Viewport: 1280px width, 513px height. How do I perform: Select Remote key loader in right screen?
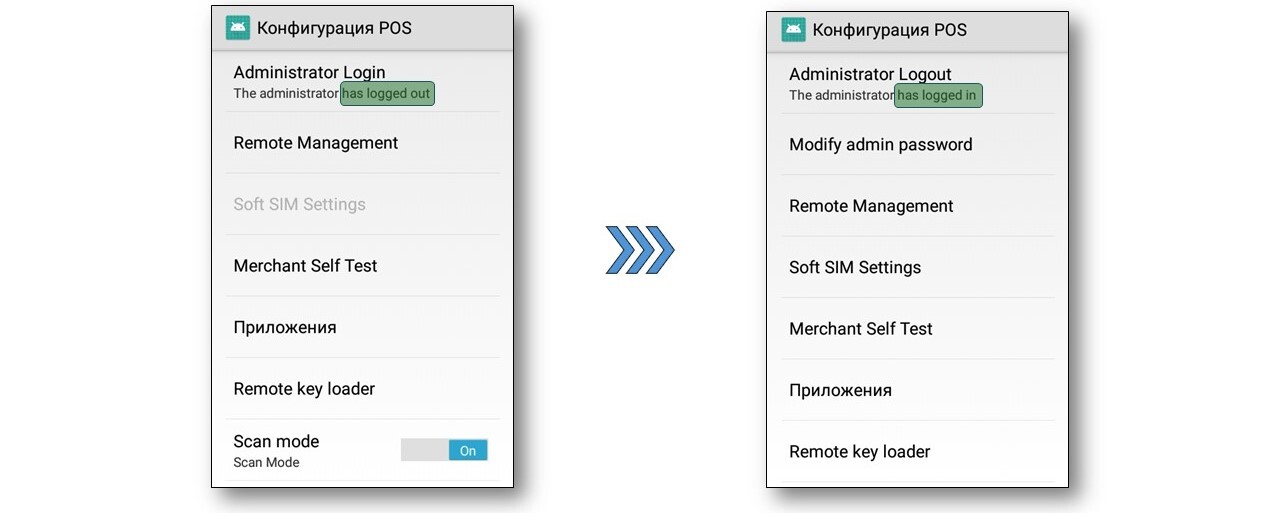point(917,452)
